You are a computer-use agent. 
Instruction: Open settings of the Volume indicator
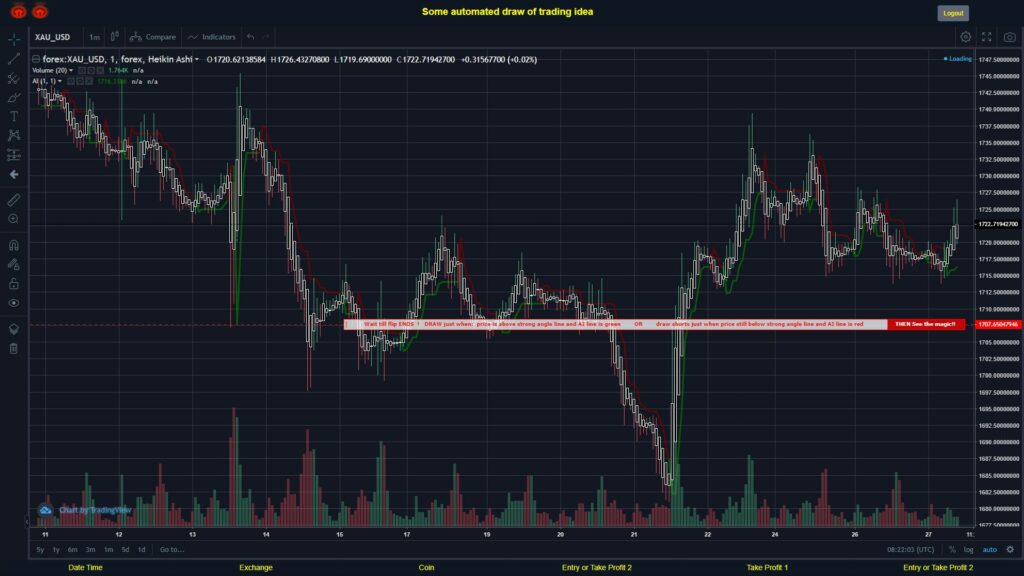91,71
